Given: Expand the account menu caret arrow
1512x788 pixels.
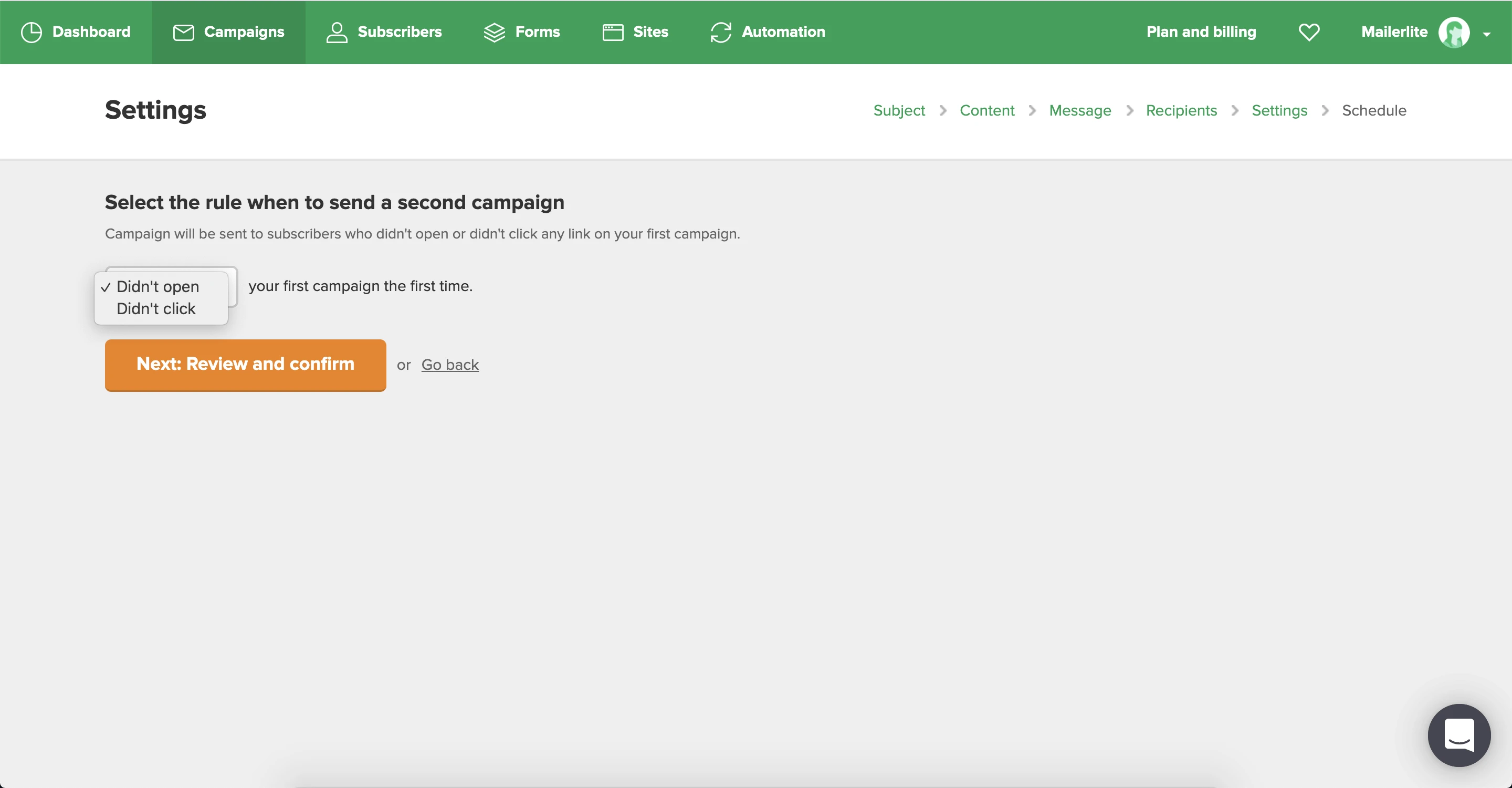Looking at the screenshot, I should pos(1487,34).
